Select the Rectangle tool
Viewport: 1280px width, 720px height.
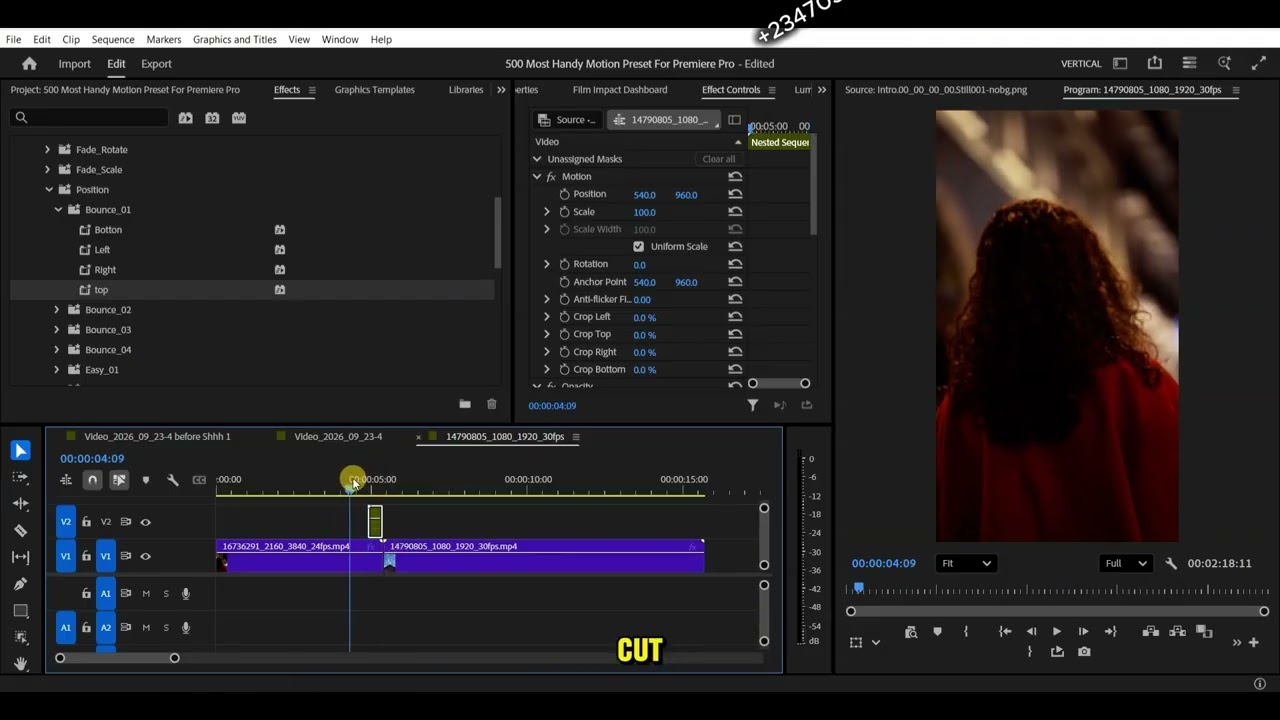(x=20, y=610)
